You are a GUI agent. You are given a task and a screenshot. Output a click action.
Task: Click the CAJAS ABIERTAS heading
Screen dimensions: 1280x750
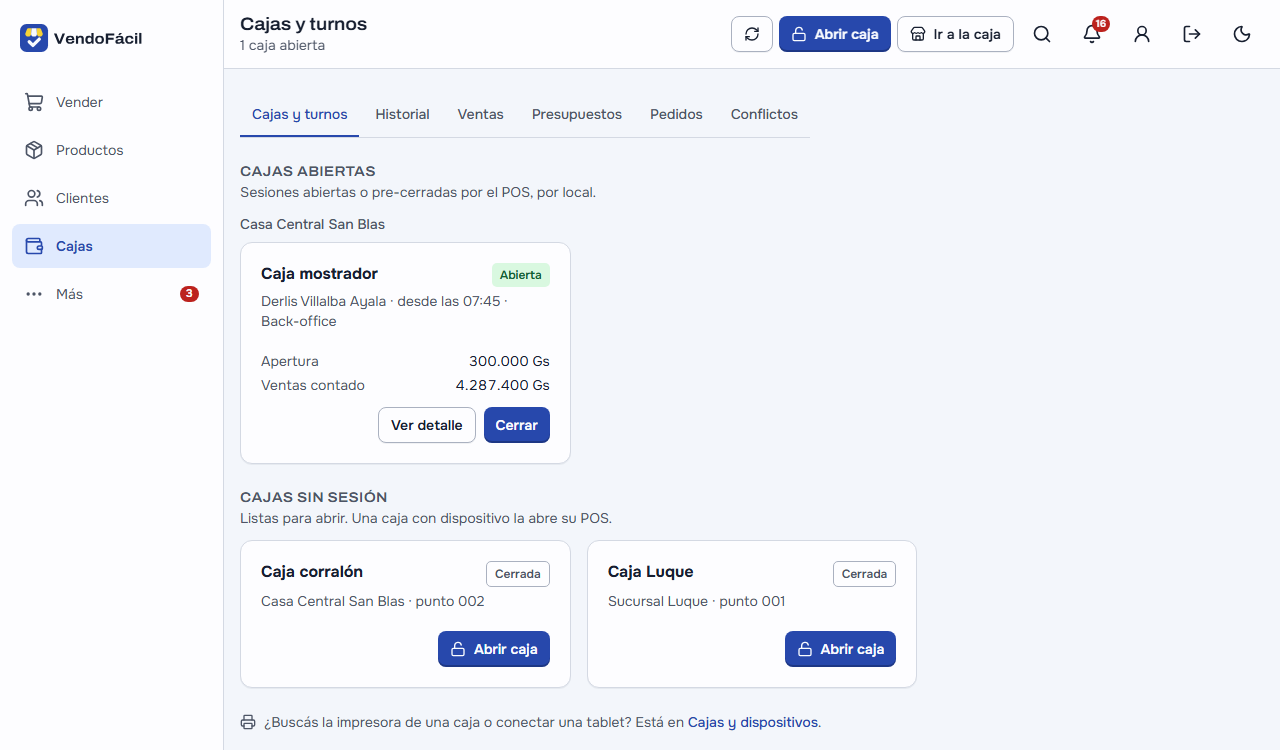[x=308, y=171]
